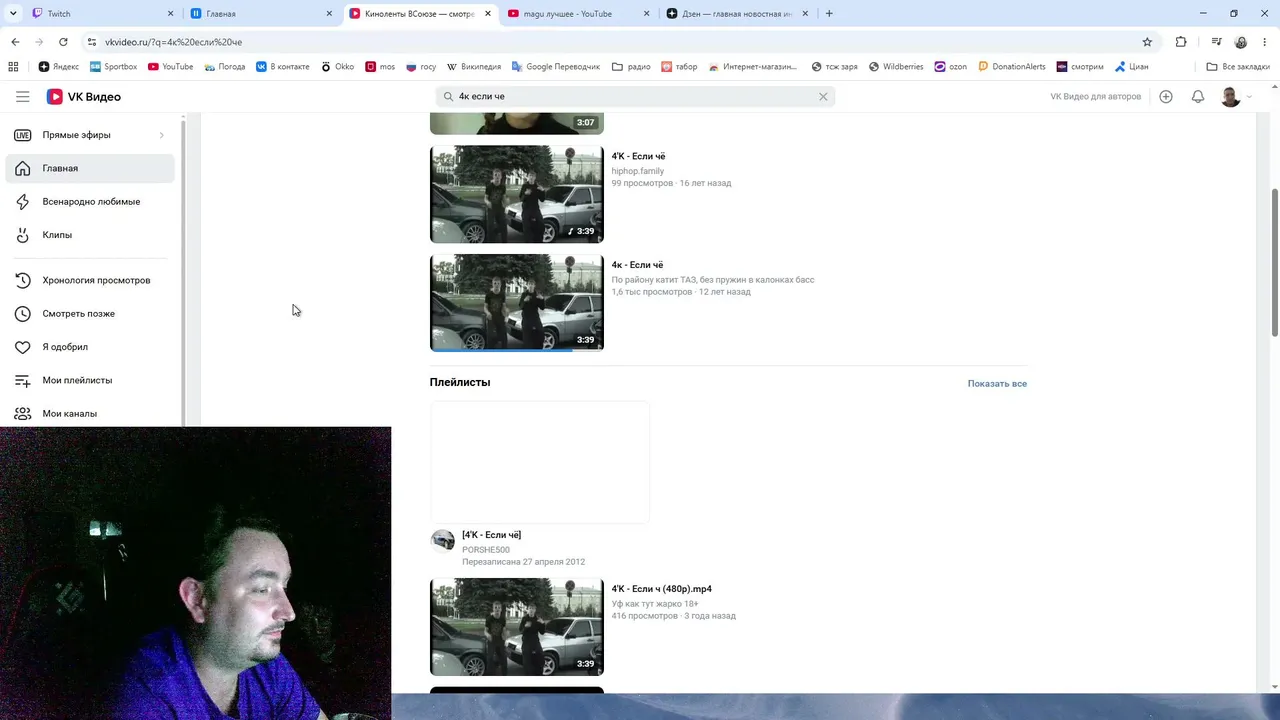The image size is (1280, 720).
Task: Open a new browser tab
Action: pos(829,14)
